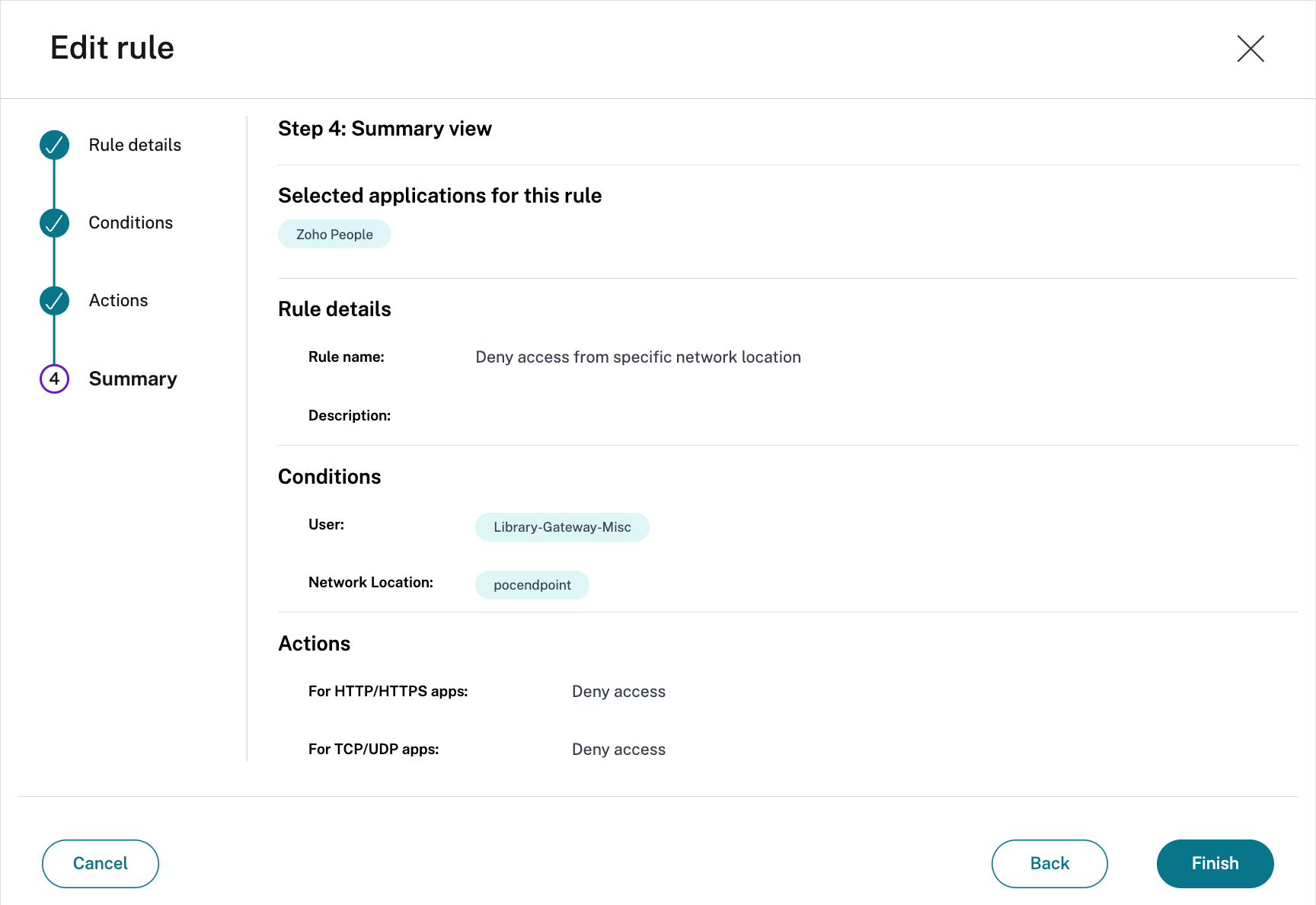Image resolution: width=1316 pixels, height=905 pixels.
Task: Open the Actions step label
Action: (x=118, y=300)
